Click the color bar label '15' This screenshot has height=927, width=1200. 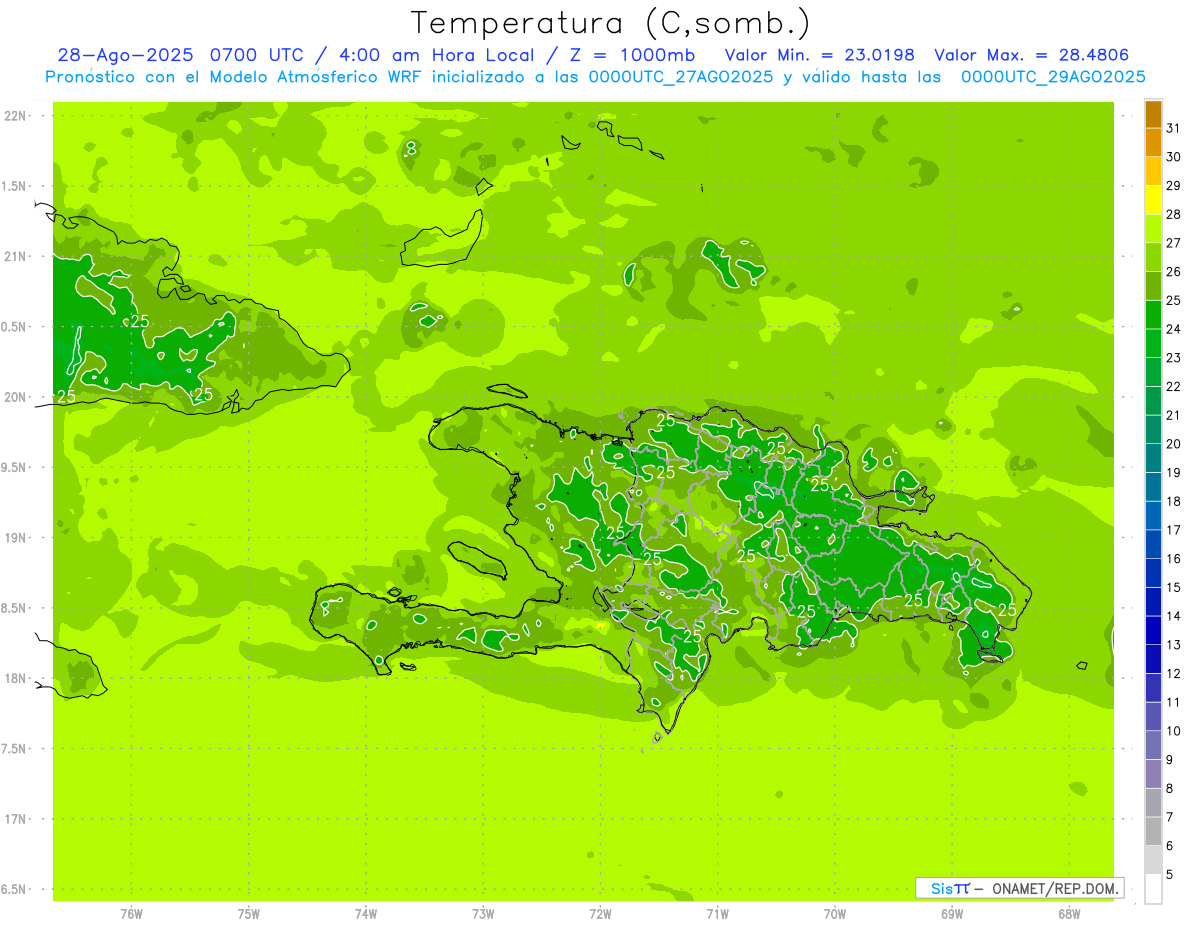(x=1174, y=588)
